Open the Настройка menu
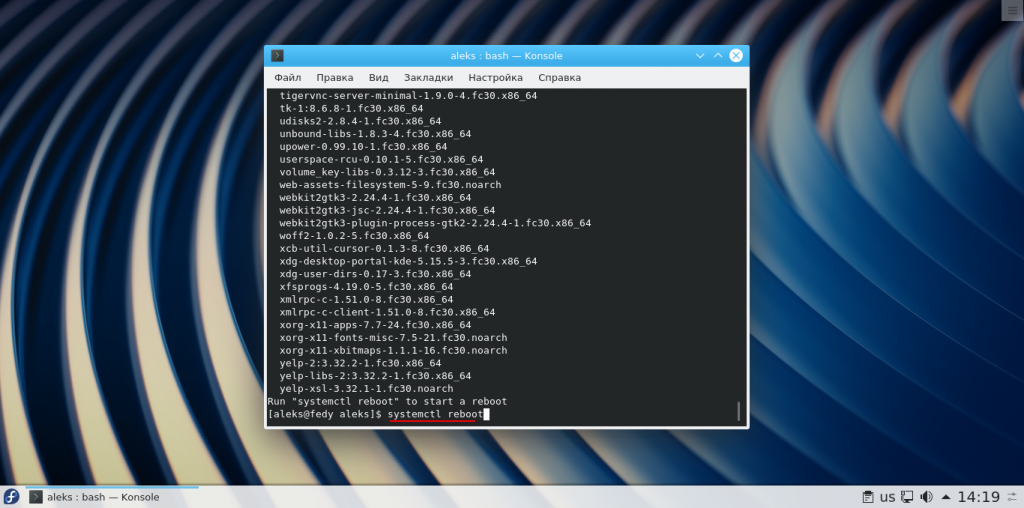The image size is (1024, 508). (495, 77)
